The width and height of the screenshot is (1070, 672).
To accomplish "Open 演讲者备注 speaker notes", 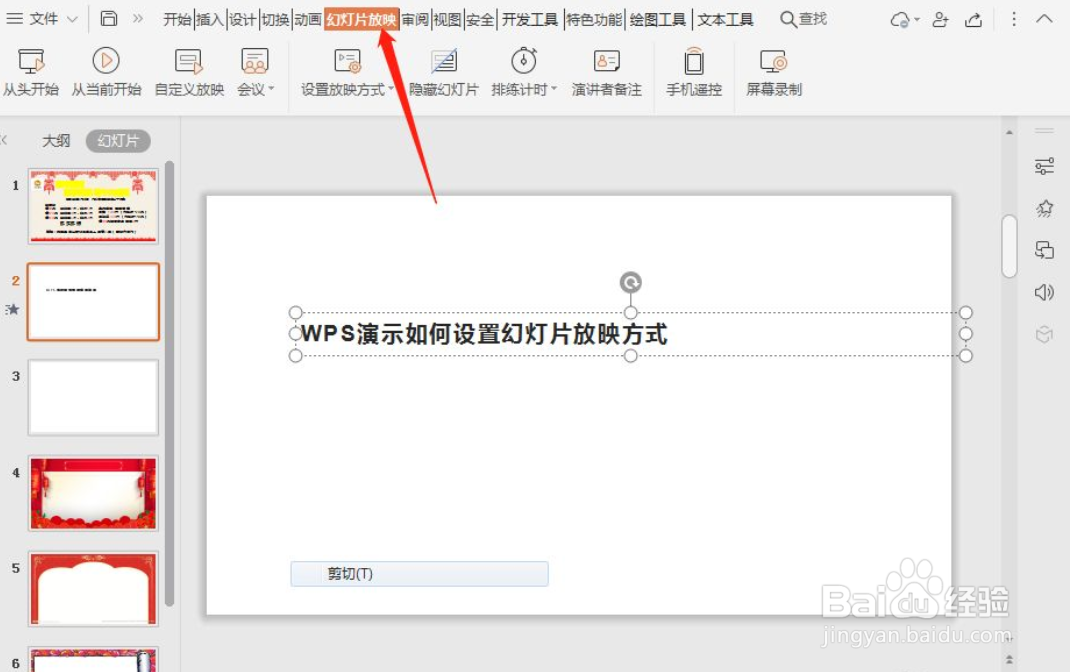I will (606, 72).
